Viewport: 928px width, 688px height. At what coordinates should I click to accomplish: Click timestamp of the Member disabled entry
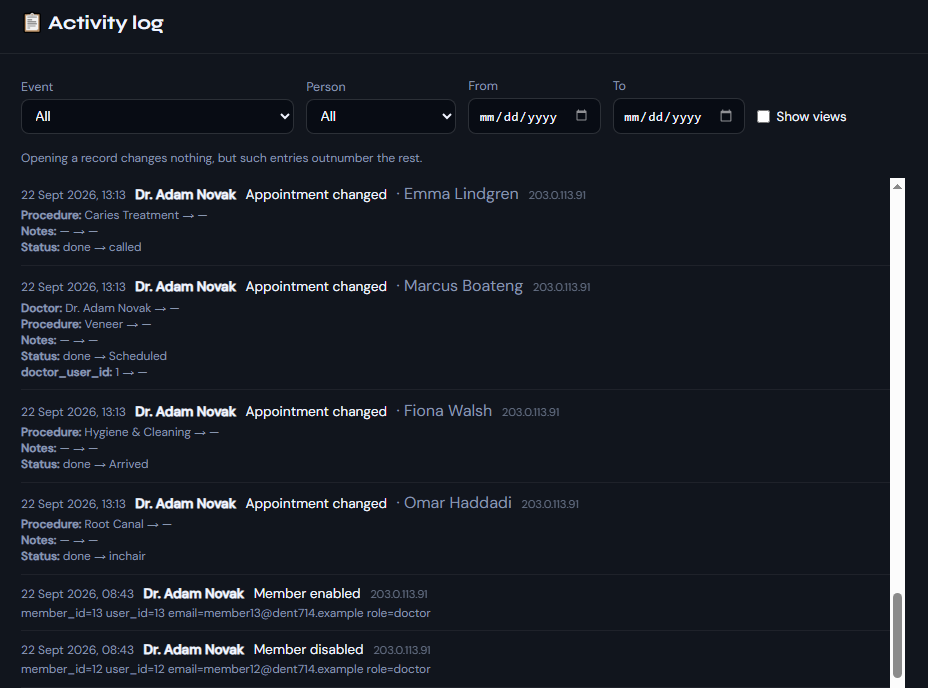pos(78,650)
